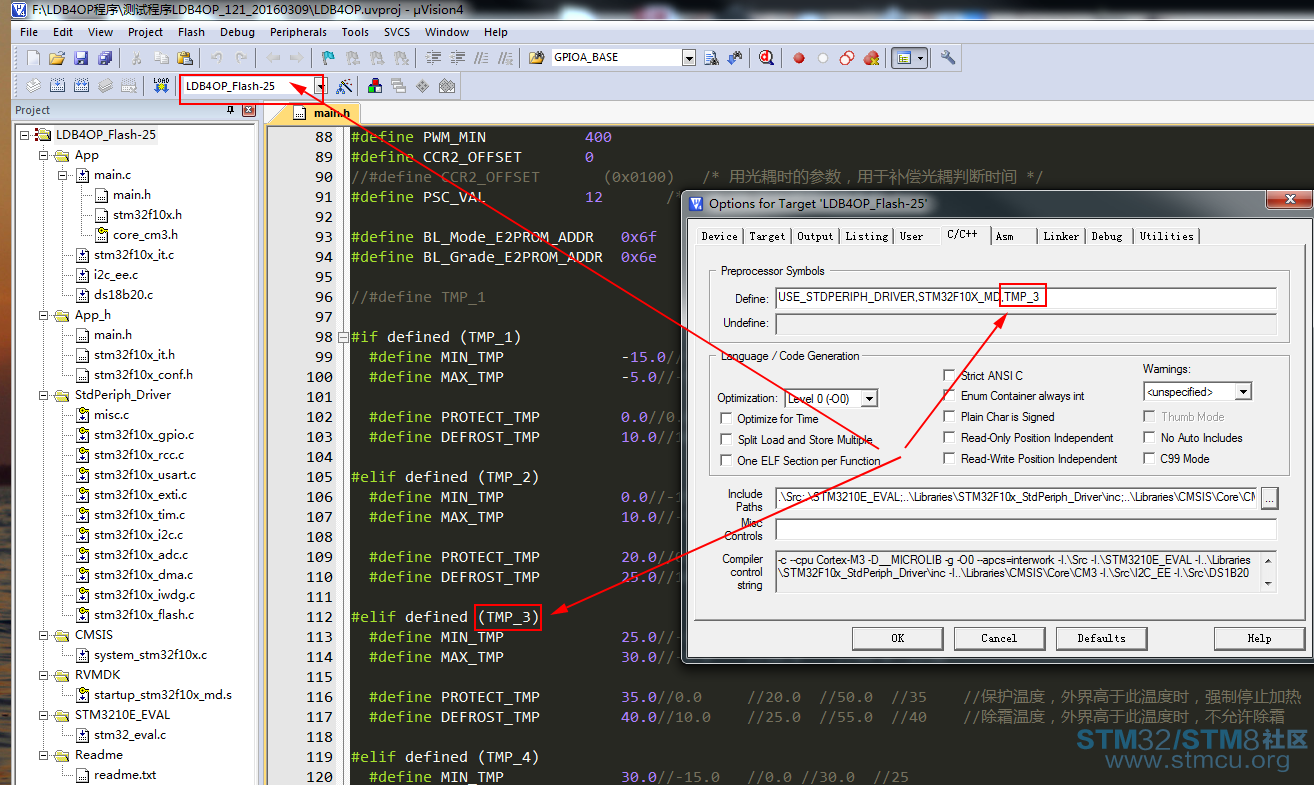Click the Help button in the Options dialog
Image resolution: width=1314 pixels, height=785 pixels.
[1259, 638]
